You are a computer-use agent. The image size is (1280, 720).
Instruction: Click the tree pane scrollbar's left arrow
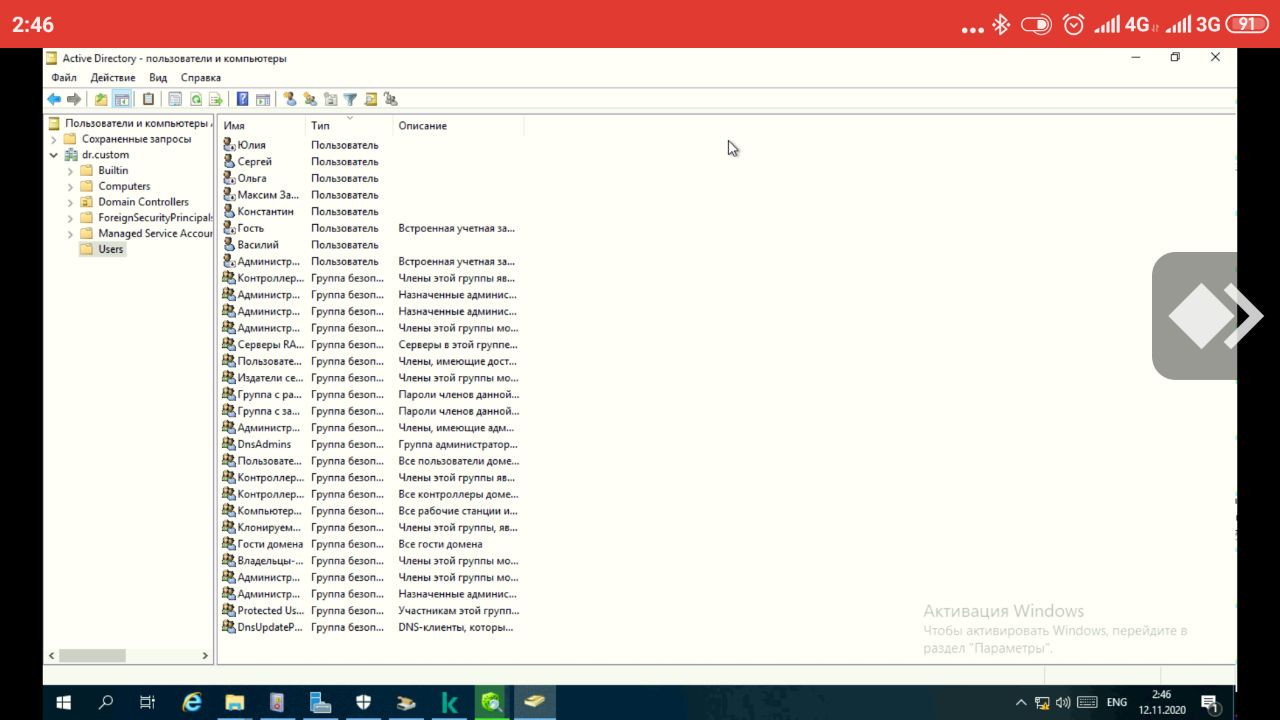click(51, 656)
